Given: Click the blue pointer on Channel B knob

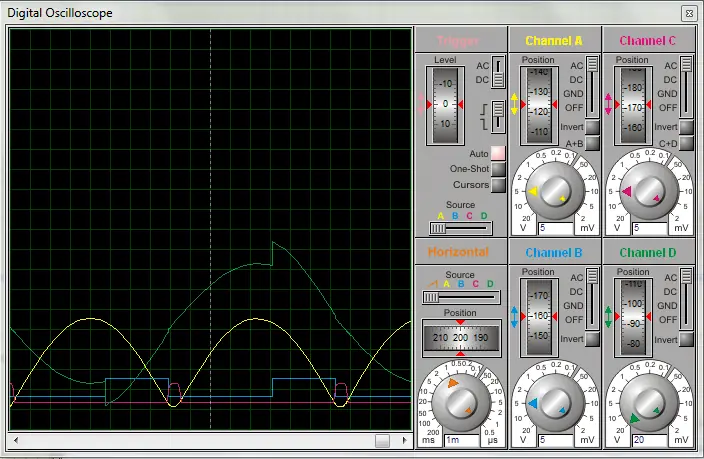Looking at the screenshot, I should tap(532, 403).
